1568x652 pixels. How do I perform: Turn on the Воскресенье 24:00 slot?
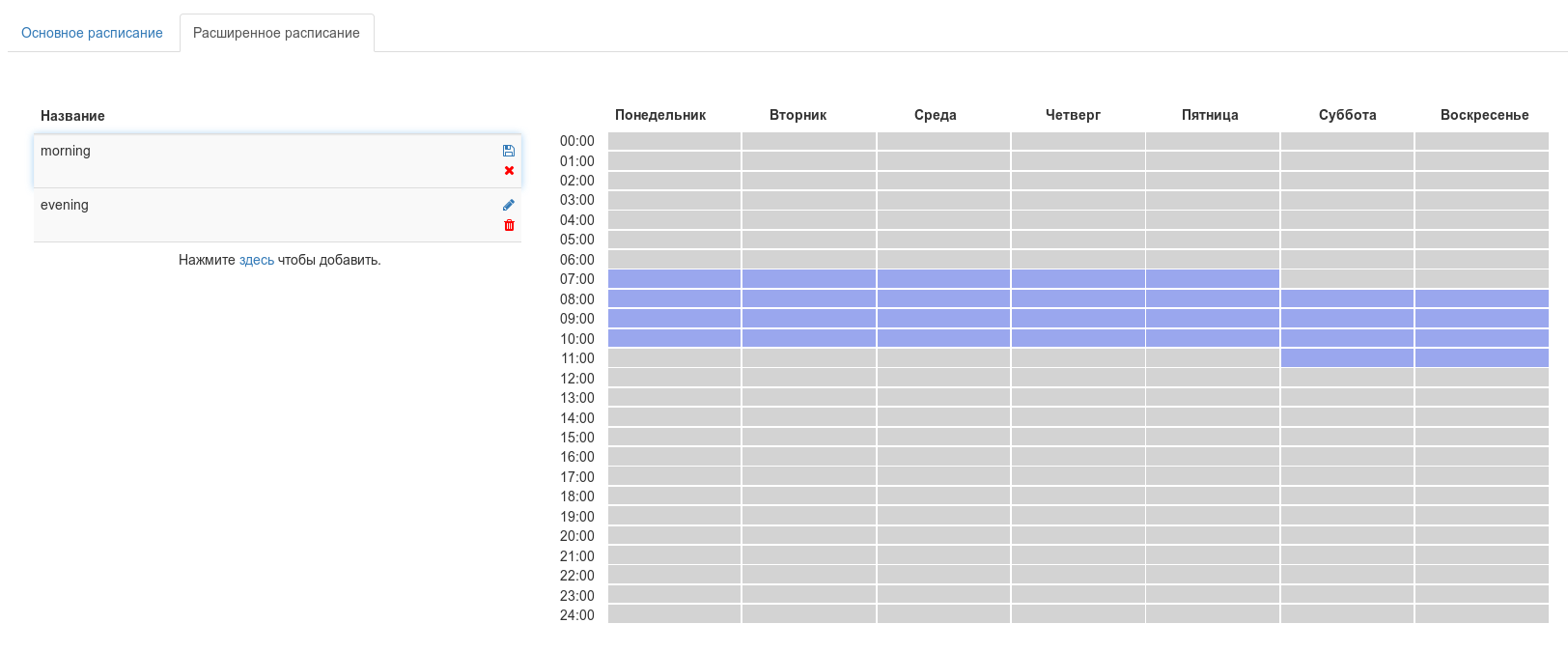1481,615
